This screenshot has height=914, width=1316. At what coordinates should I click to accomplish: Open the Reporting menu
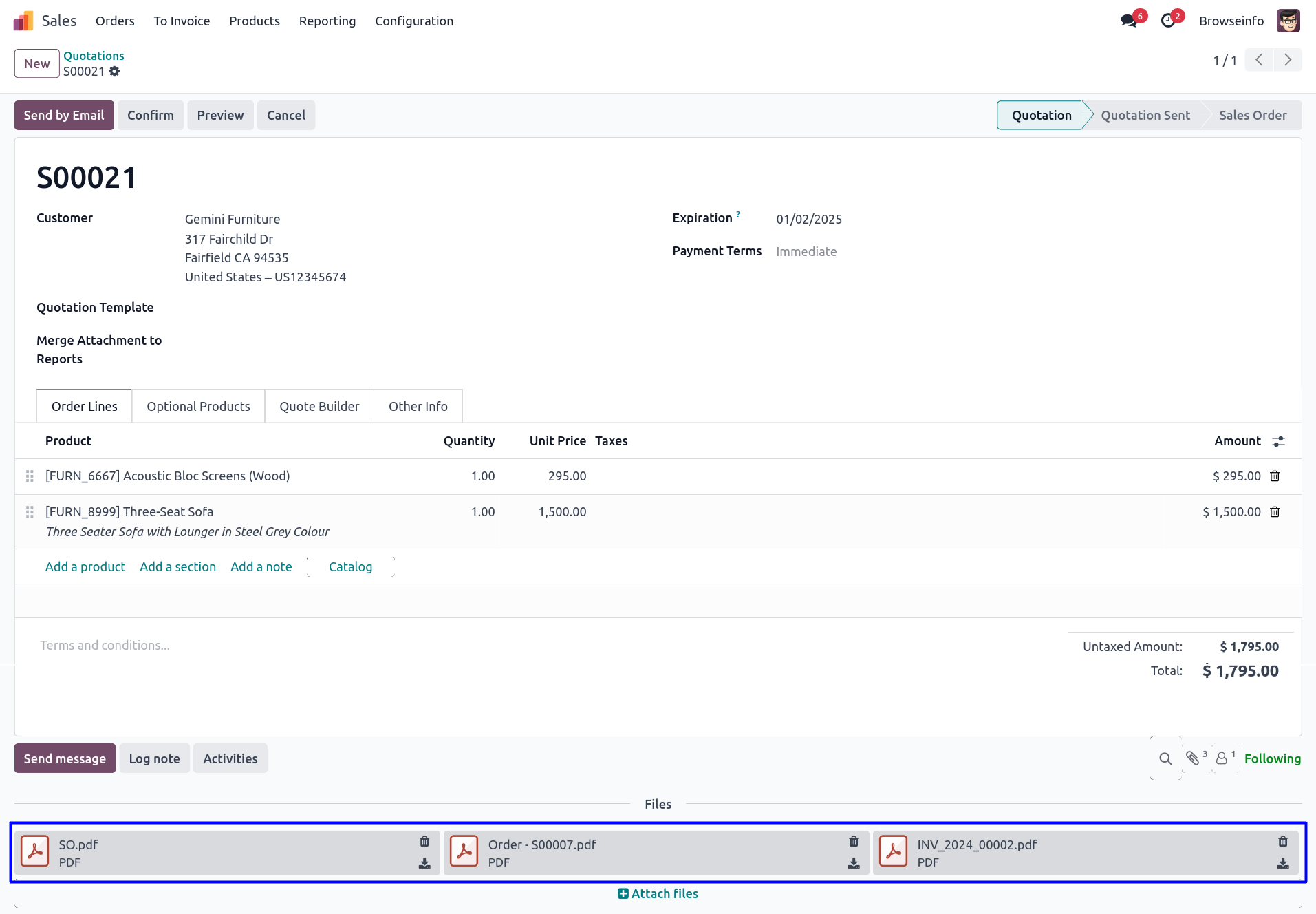click(327, 21)
